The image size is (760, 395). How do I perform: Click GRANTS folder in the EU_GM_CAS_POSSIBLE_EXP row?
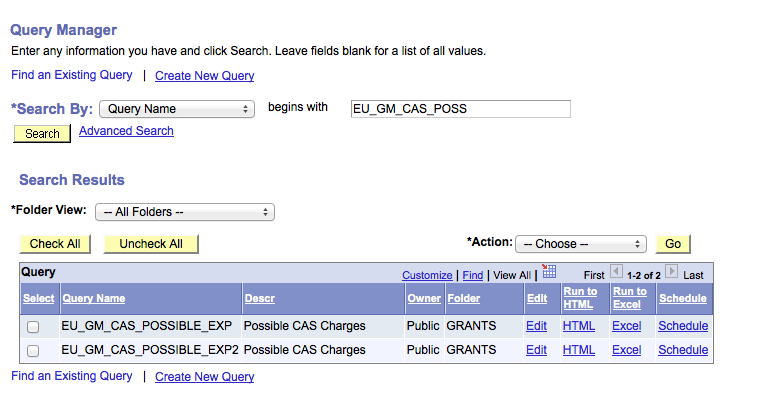pos(471,326)
